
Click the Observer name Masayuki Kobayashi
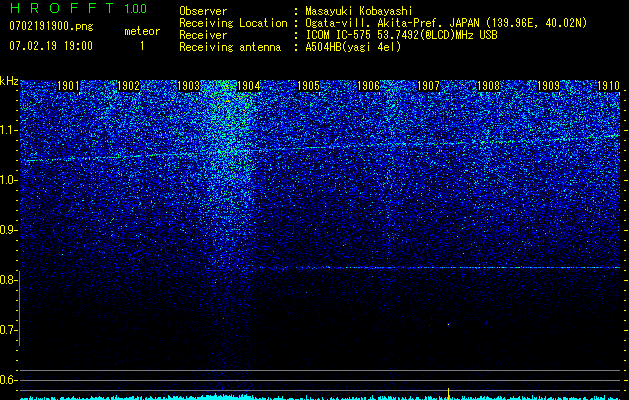pos(359,11)
